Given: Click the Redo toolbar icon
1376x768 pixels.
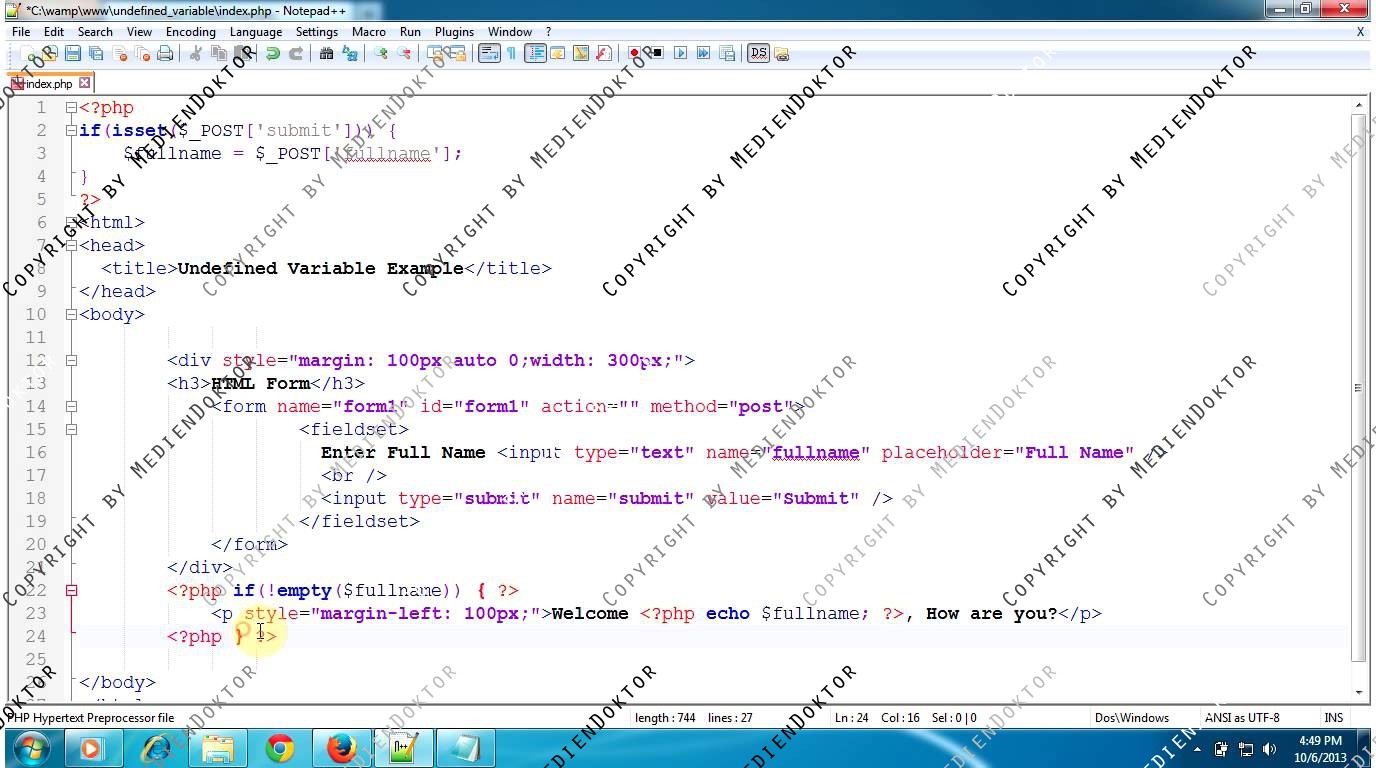Looking at the screenshot, I should point(296,53).
